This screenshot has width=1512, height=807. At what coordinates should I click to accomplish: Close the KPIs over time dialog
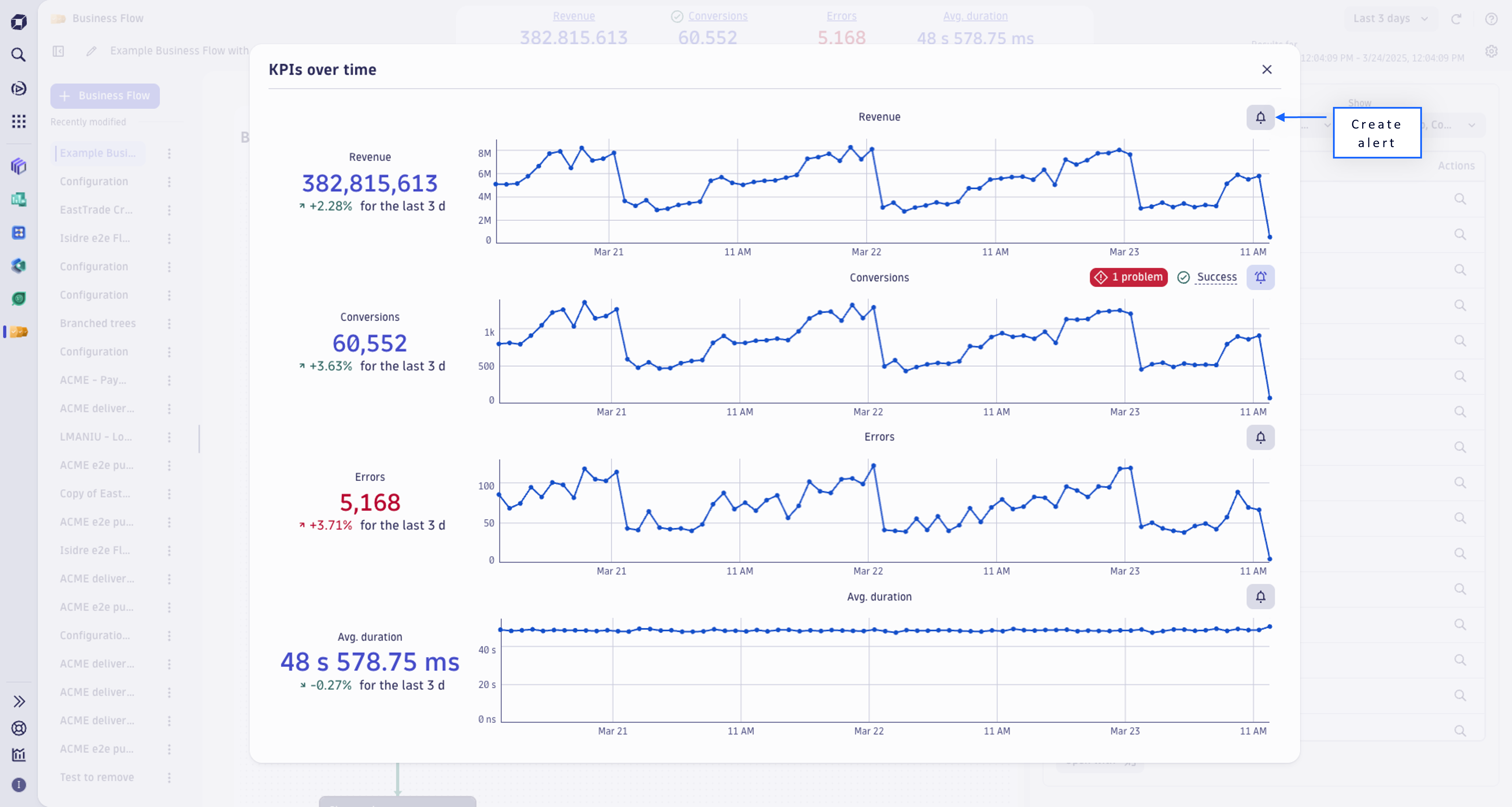point(1267,70)
